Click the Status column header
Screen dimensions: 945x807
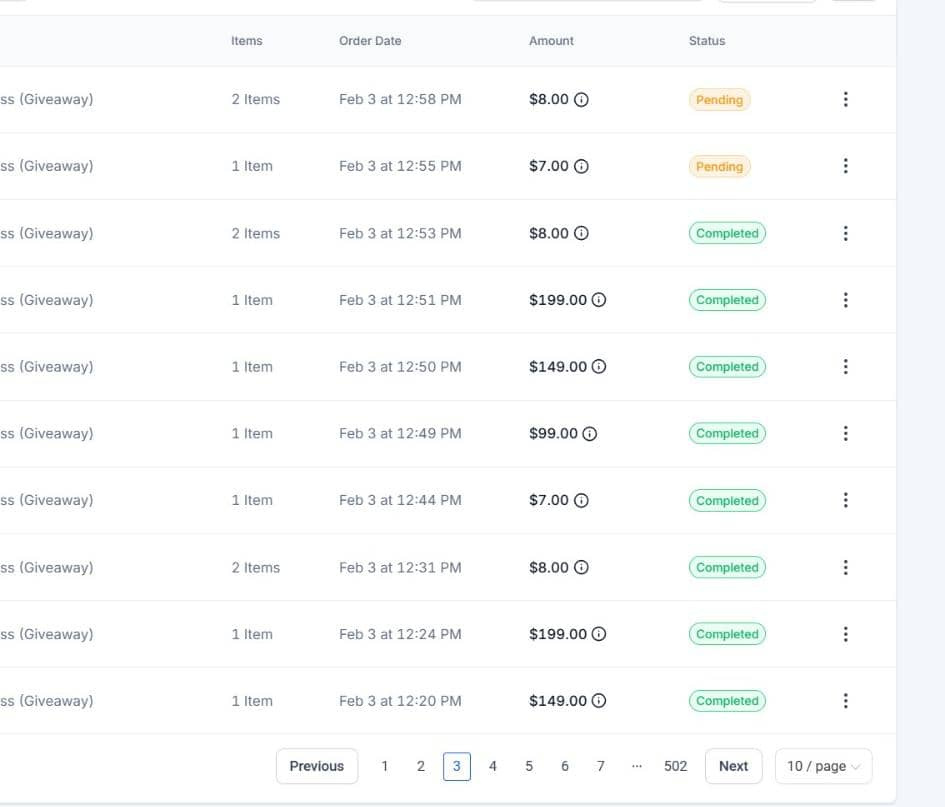(x=706, y=41)
